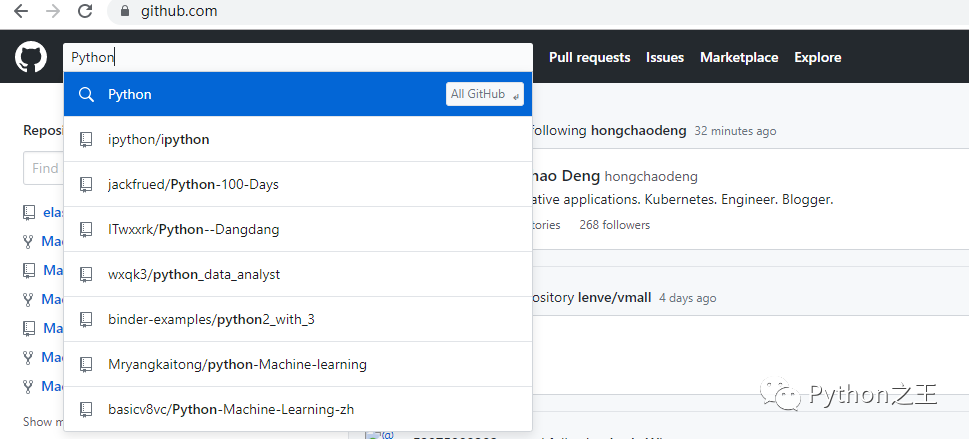The image size is (969, 439).
Task: Go back with the browser back arrow
Action: coord(20,11)
